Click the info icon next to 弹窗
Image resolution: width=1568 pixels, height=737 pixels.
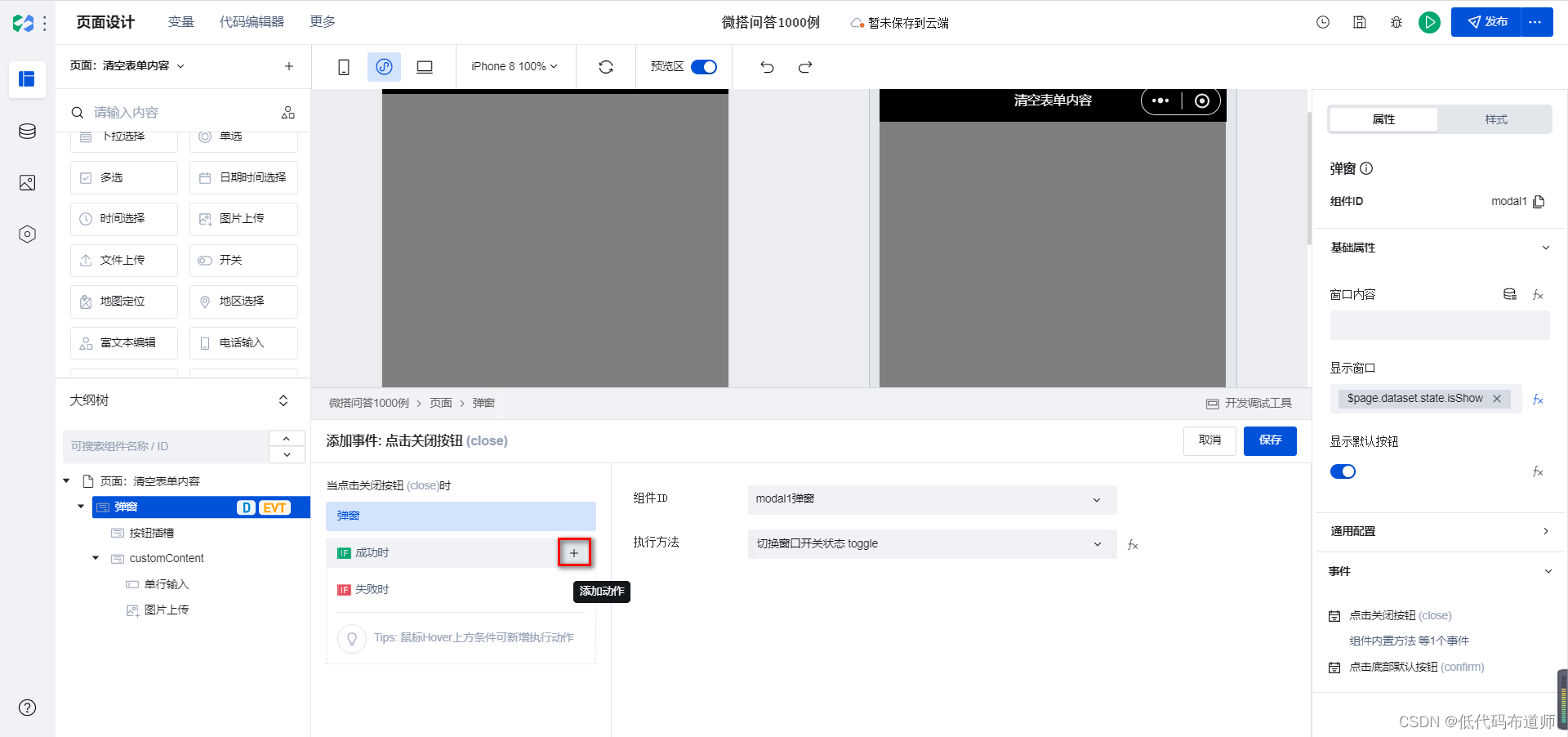click(1366, 168)
